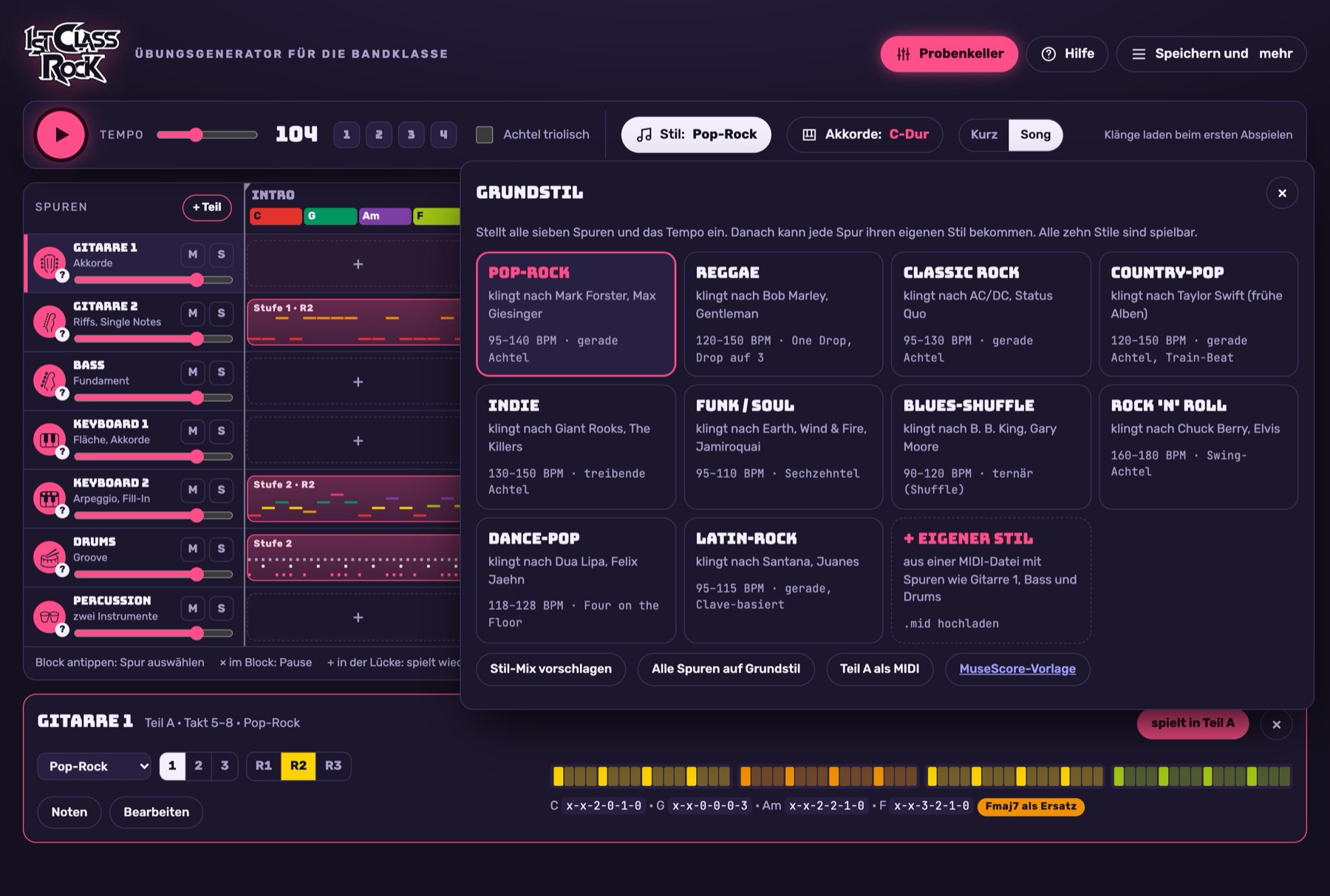Image resolution: width=1330 pixels, height=896 pixels.
Task: Open the Pop-Rock style dropdown in Gitarre 1 panel
Action: [x=94, y=767]
